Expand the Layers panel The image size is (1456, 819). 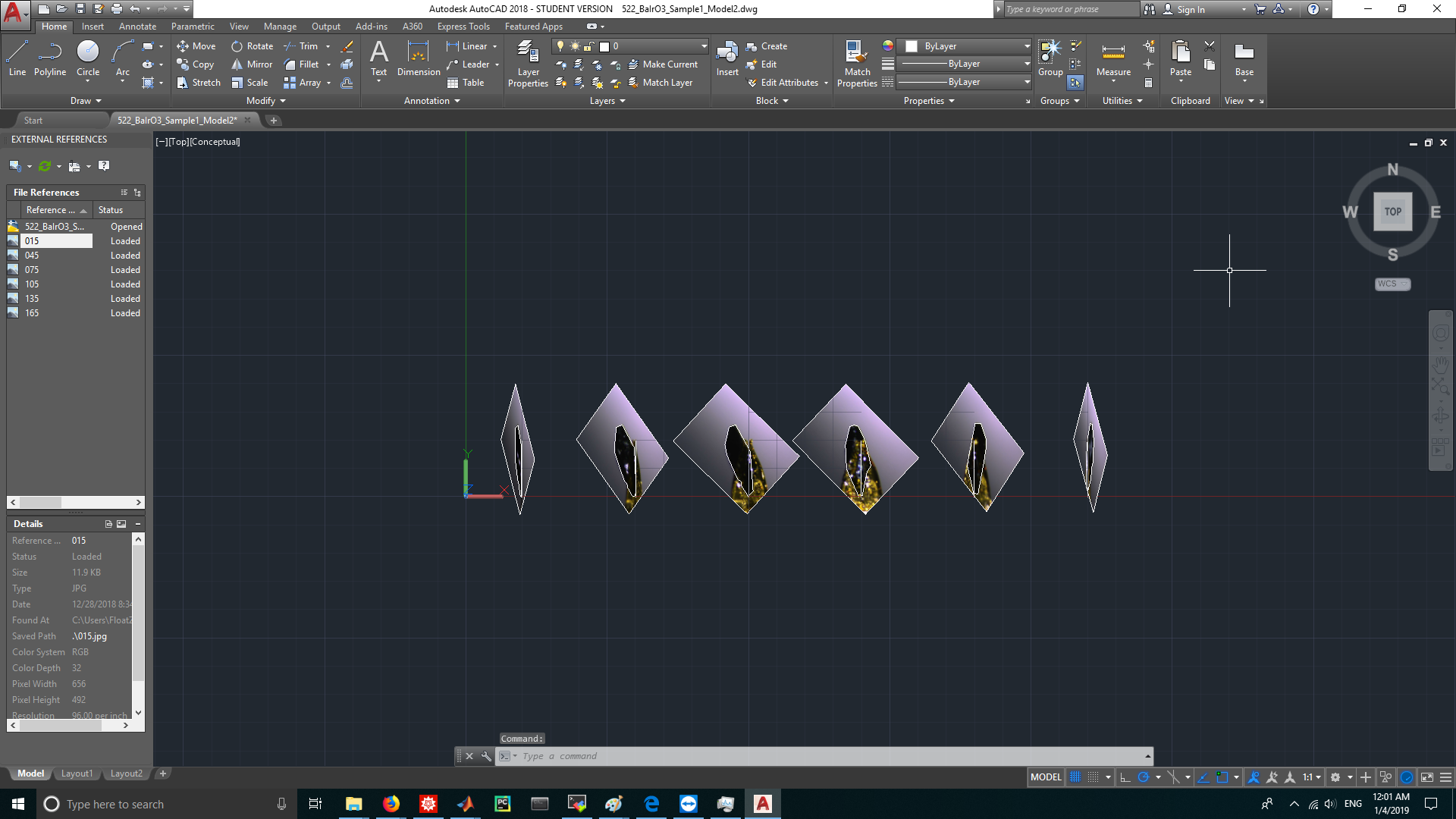607,101
